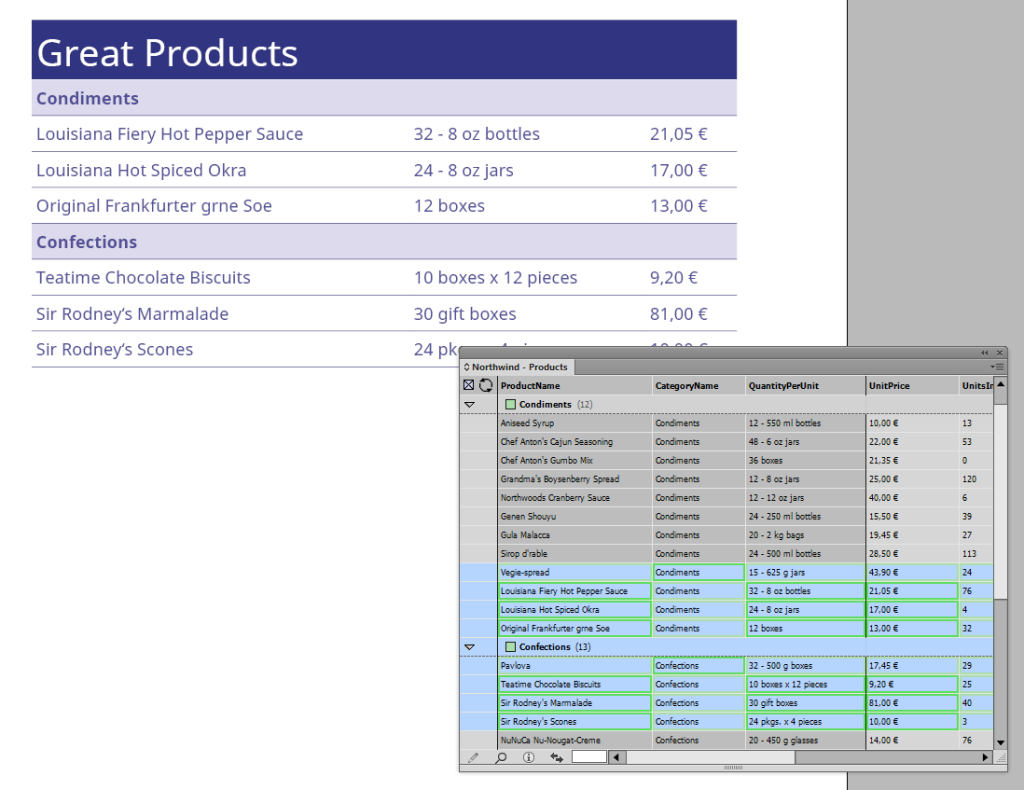Click the Pavlova product name cell
The height and width of the screenshot is (790, 1024).
point(575,665)
